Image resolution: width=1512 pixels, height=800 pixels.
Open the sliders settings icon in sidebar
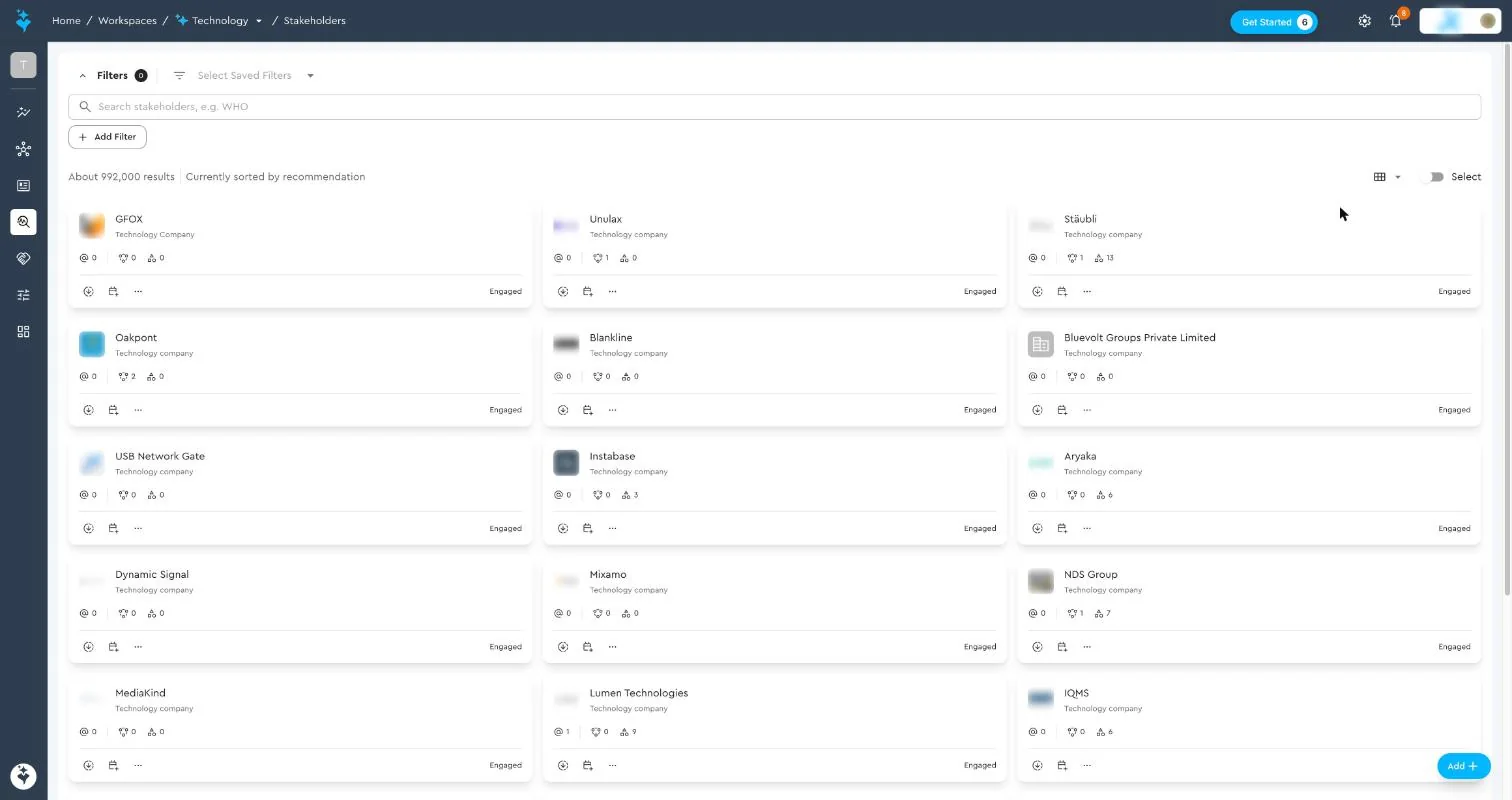coord(23,295)
